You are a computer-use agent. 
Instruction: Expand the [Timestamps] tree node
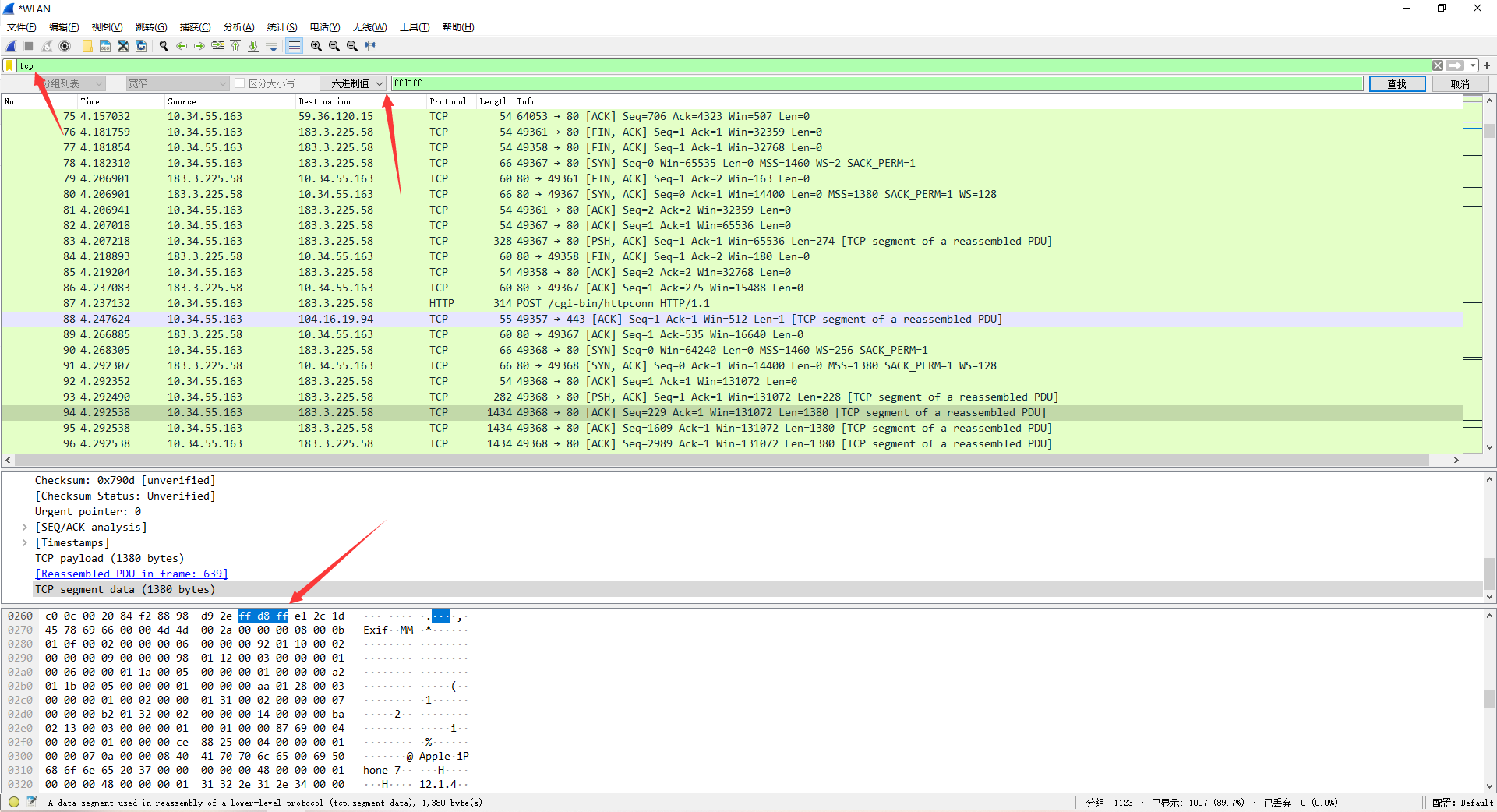click(25, 542)
